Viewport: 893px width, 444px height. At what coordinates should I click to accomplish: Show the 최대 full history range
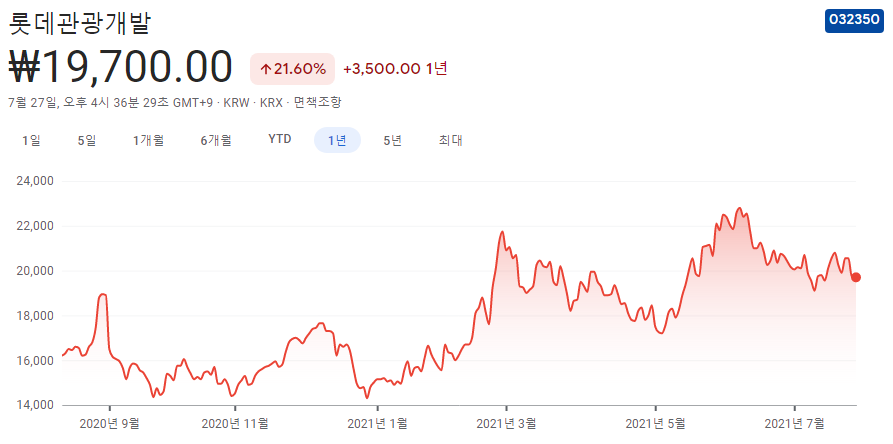tap(450, 141)
